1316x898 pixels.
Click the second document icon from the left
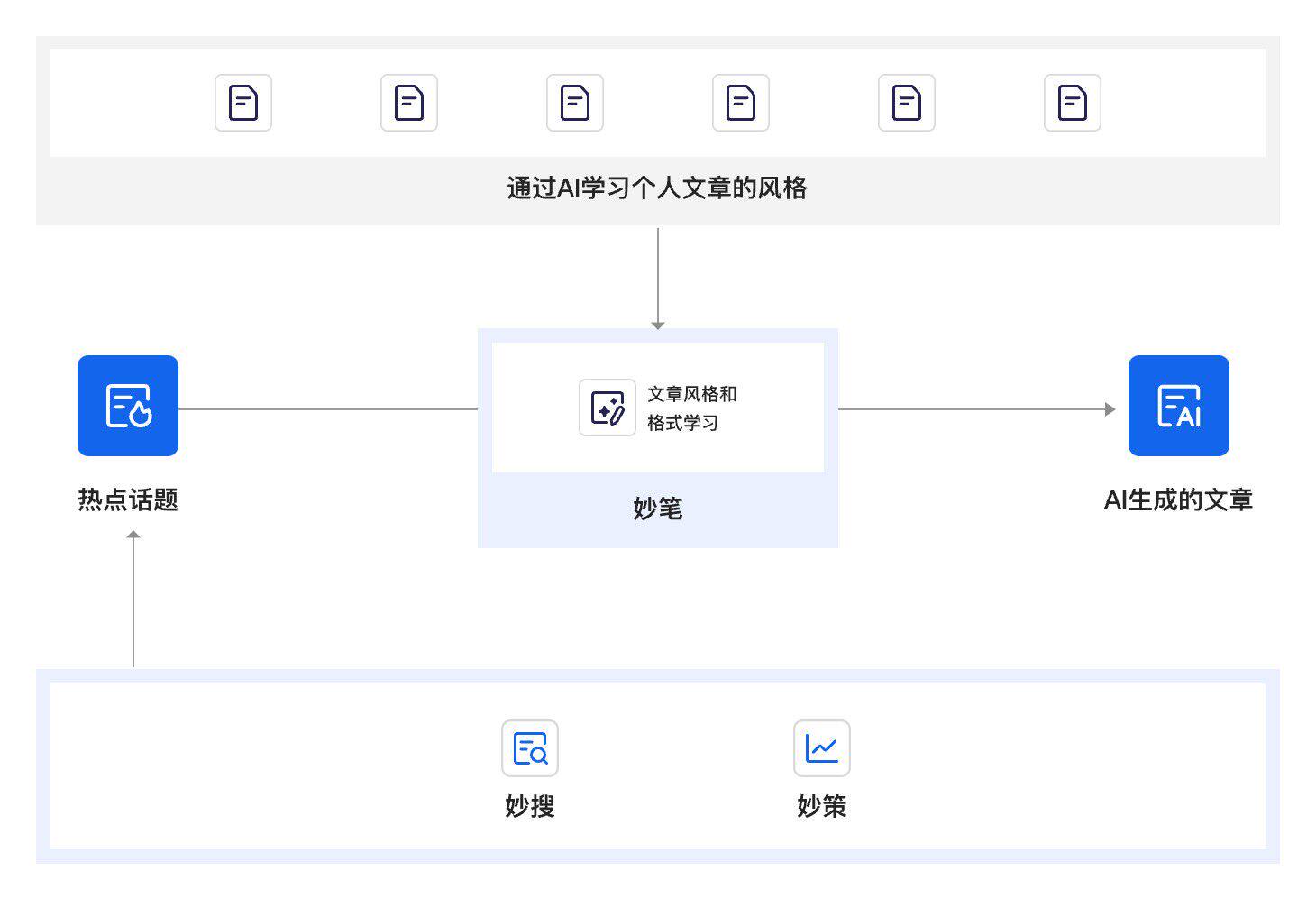[x=408, y=103]
